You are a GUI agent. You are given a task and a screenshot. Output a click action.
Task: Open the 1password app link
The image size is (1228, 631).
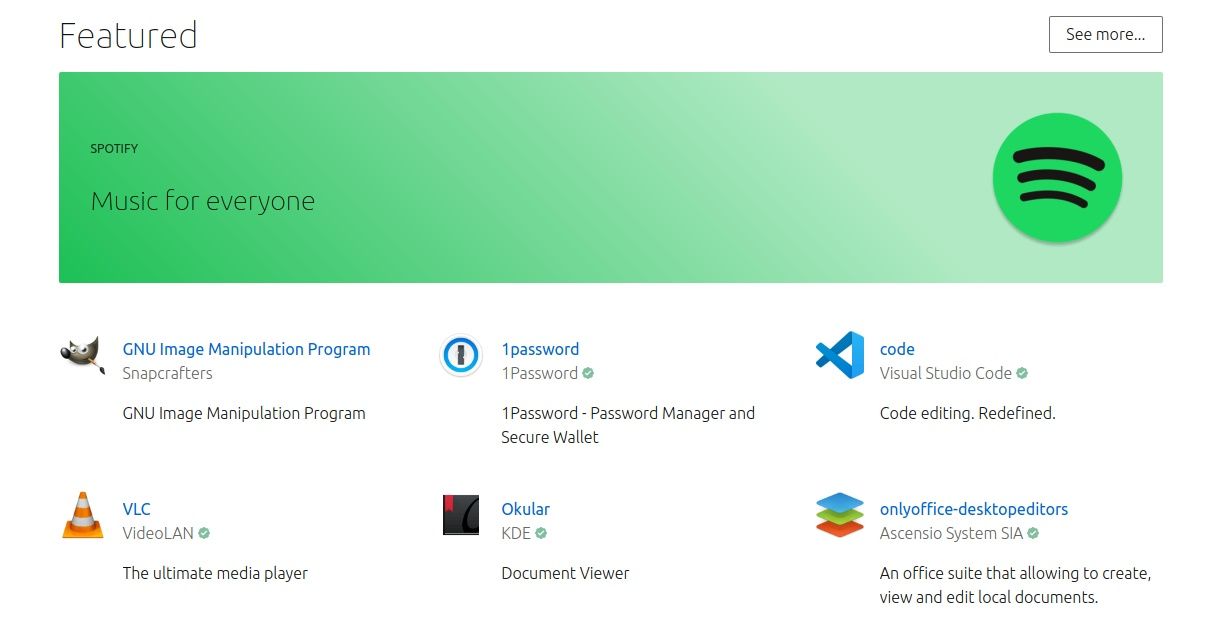click(540, 349)
